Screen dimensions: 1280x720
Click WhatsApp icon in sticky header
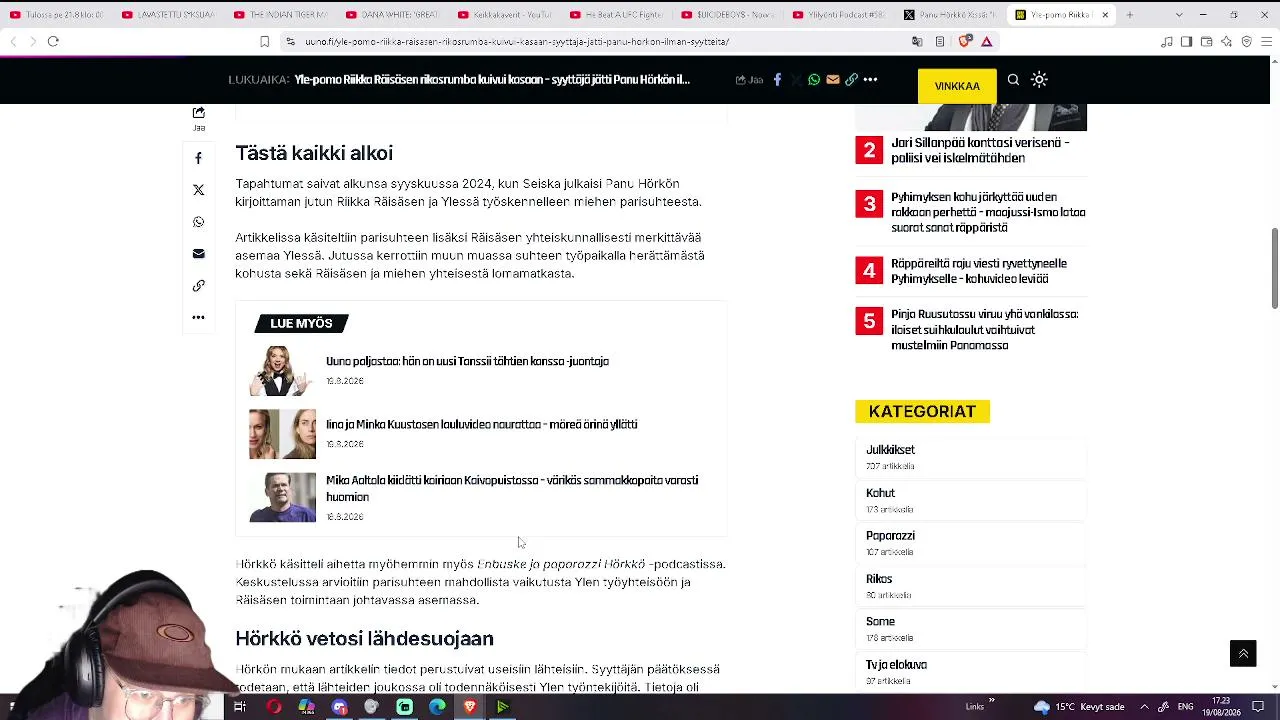[x=814, y=80]
